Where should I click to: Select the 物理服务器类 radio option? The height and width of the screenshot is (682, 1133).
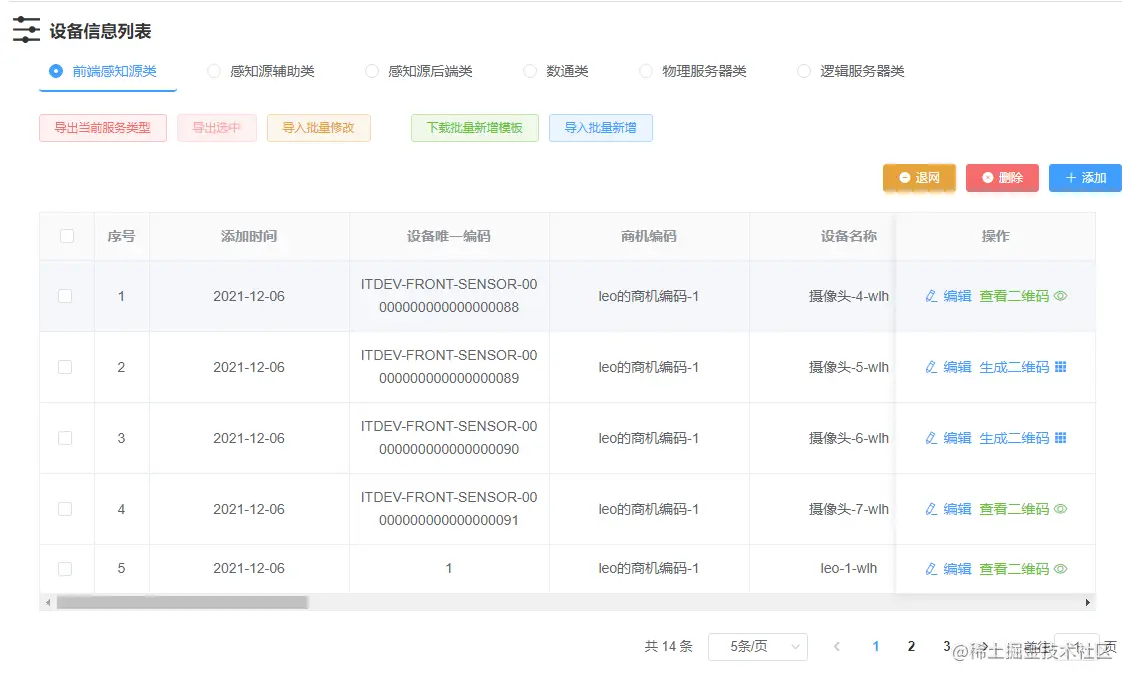646,71
